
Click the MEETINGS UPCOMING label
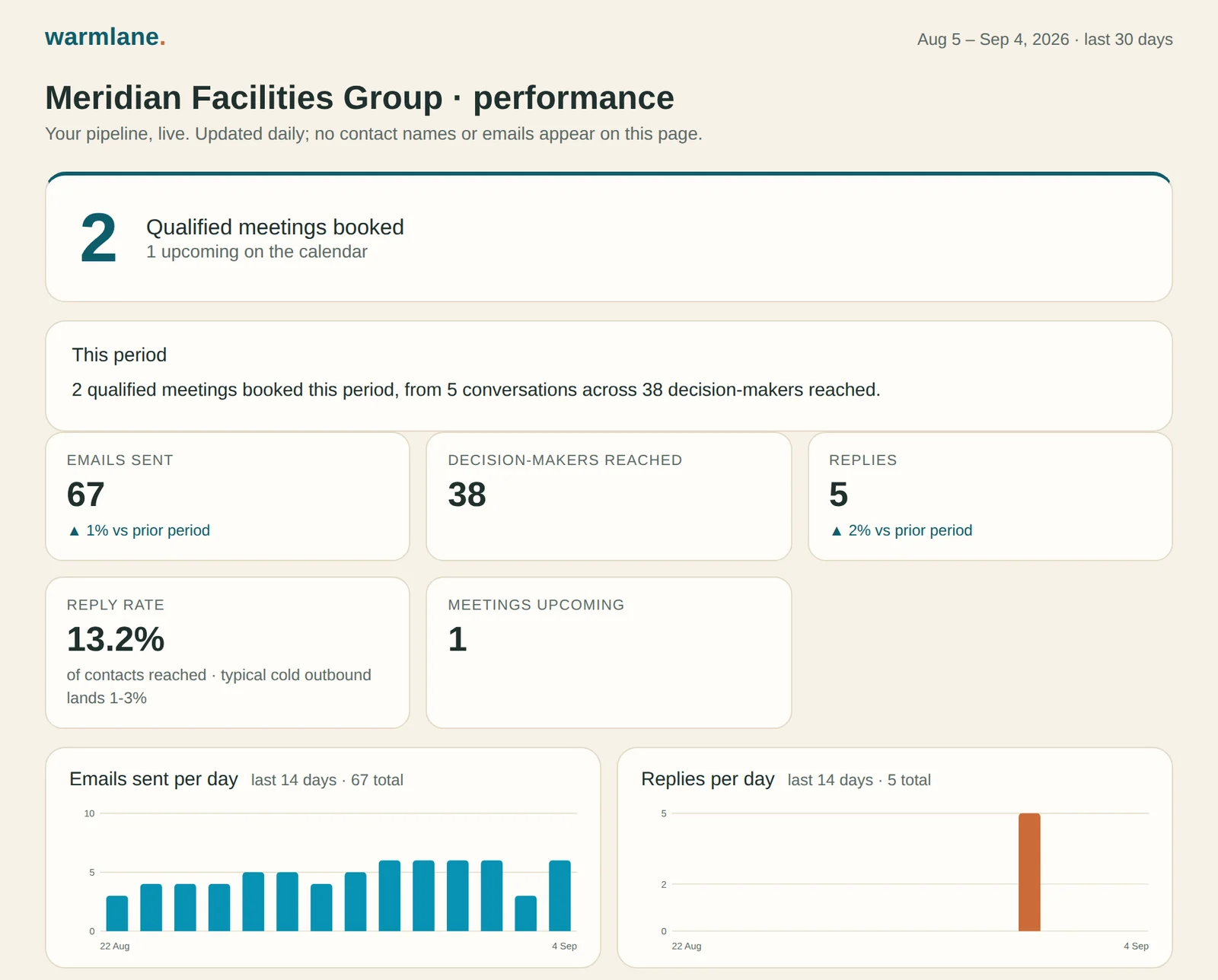[x=536, y=605]
